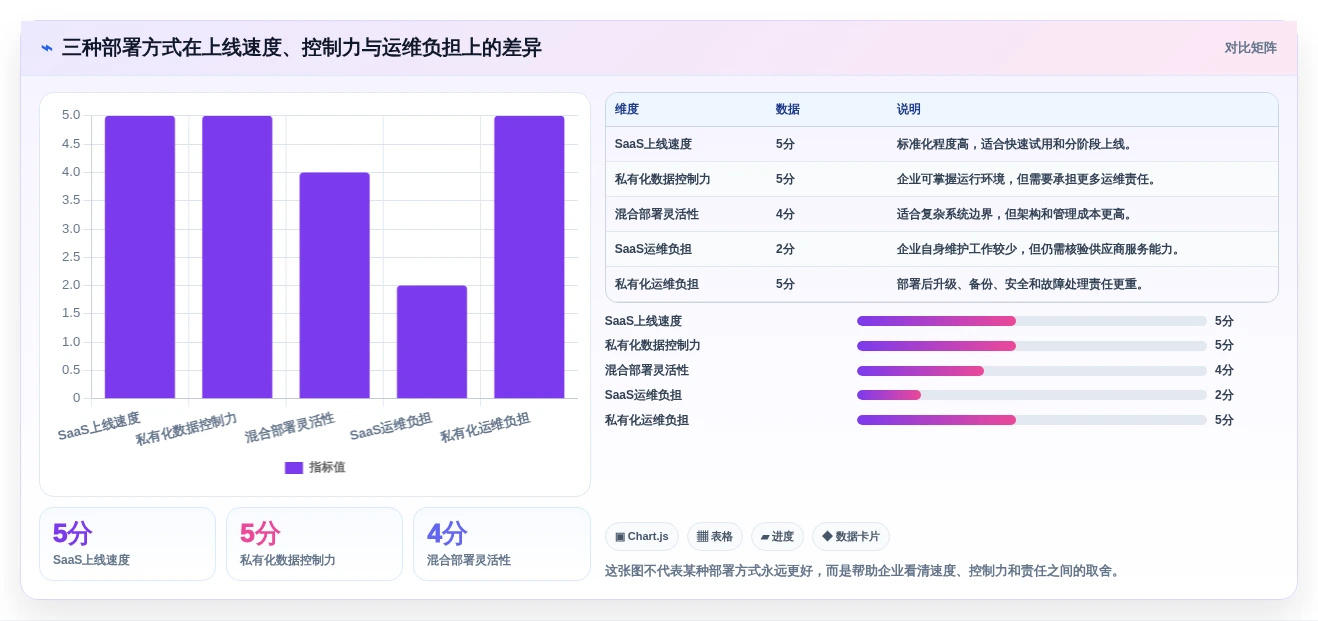Click description 标准化程度高，适合快速试用和分阶段上线。
Image resolution: width=1318 pixels, height=621 pixels.
[1016, 144]
